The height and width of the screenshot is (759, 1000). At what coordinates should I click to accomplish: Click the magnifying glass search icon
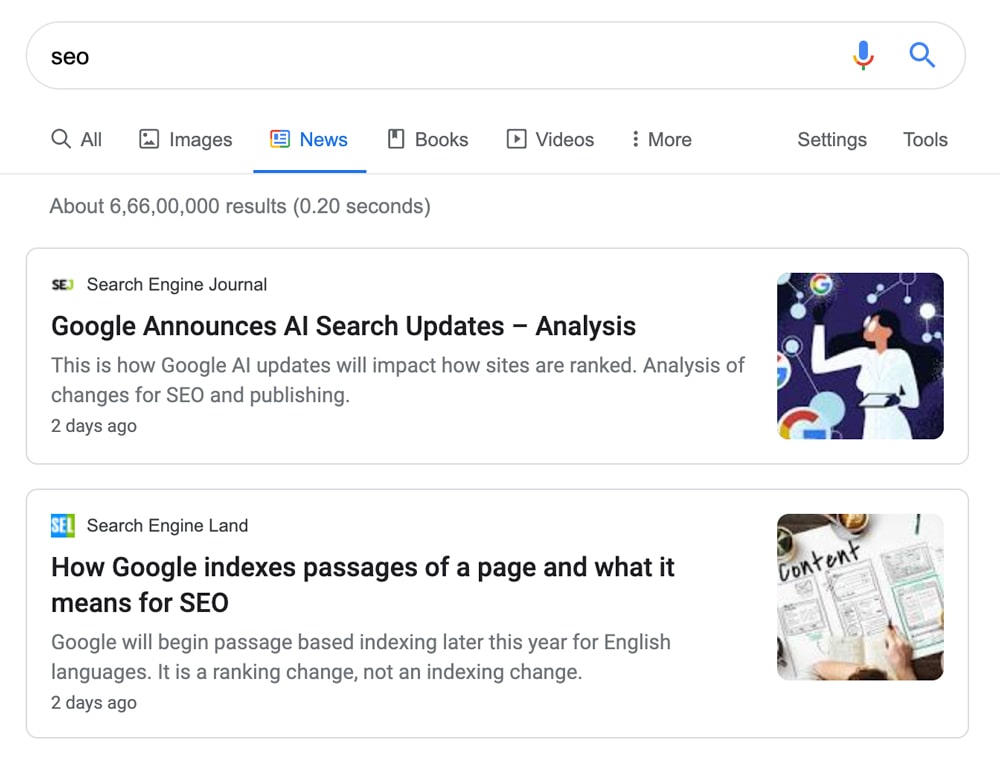[921, 56]
